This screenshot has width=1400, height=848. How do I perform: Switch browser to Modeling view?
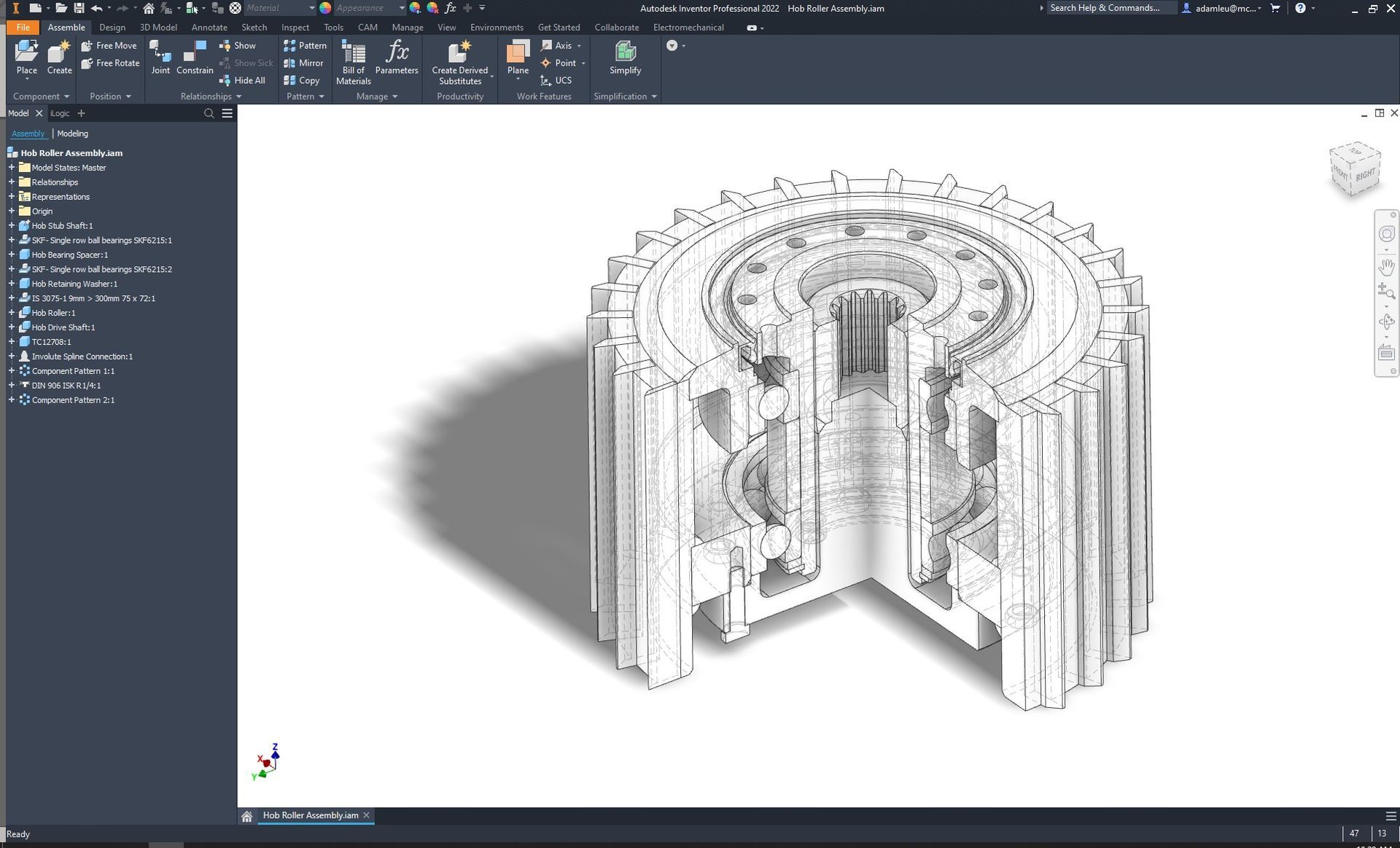(72, 133)
